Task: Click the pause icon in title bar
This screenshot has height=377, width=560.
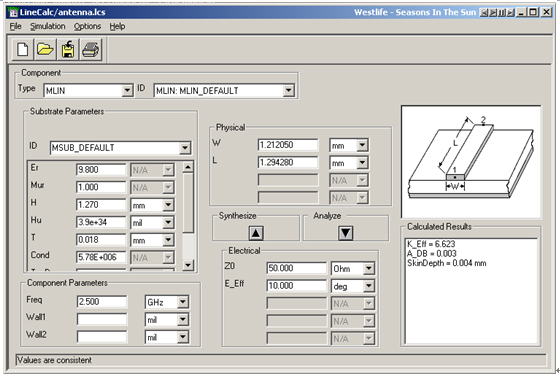Action: 502,12
